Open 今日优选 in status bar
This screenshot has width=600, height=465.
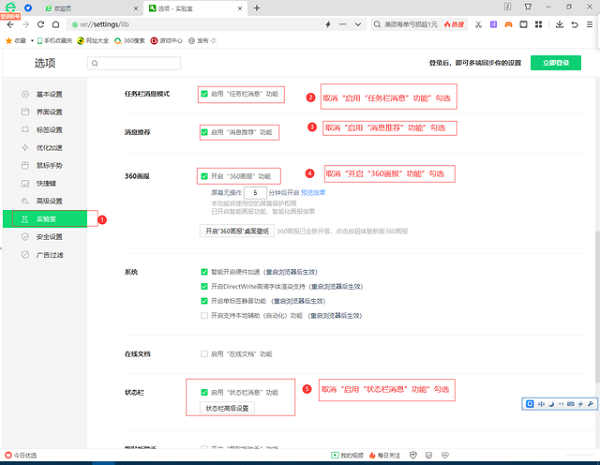click(21, 455)
